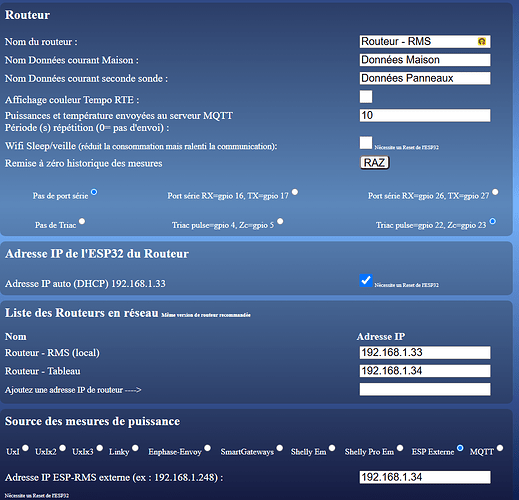Click 'Routeur' section heading

point(27,15)
